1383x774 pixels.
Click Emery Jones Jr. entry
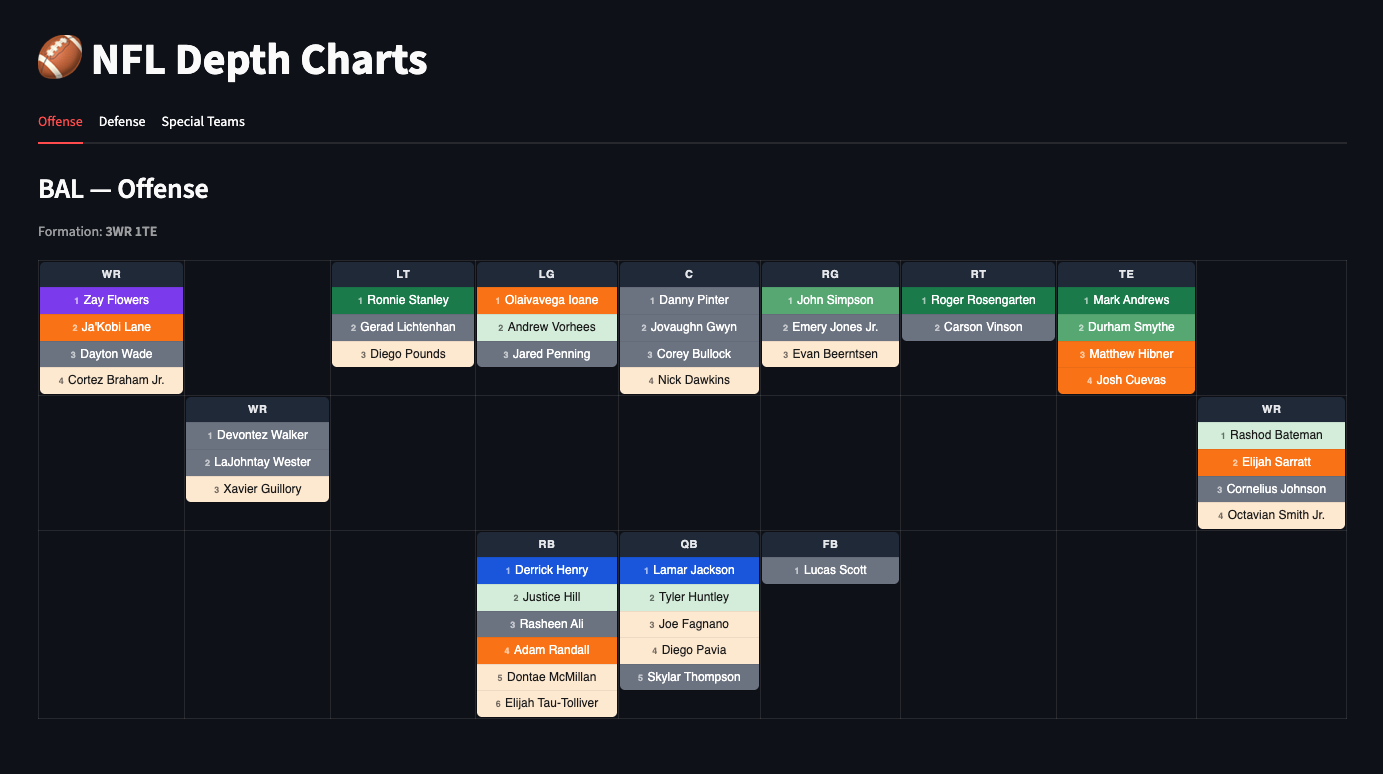click(x=830, y=327)
